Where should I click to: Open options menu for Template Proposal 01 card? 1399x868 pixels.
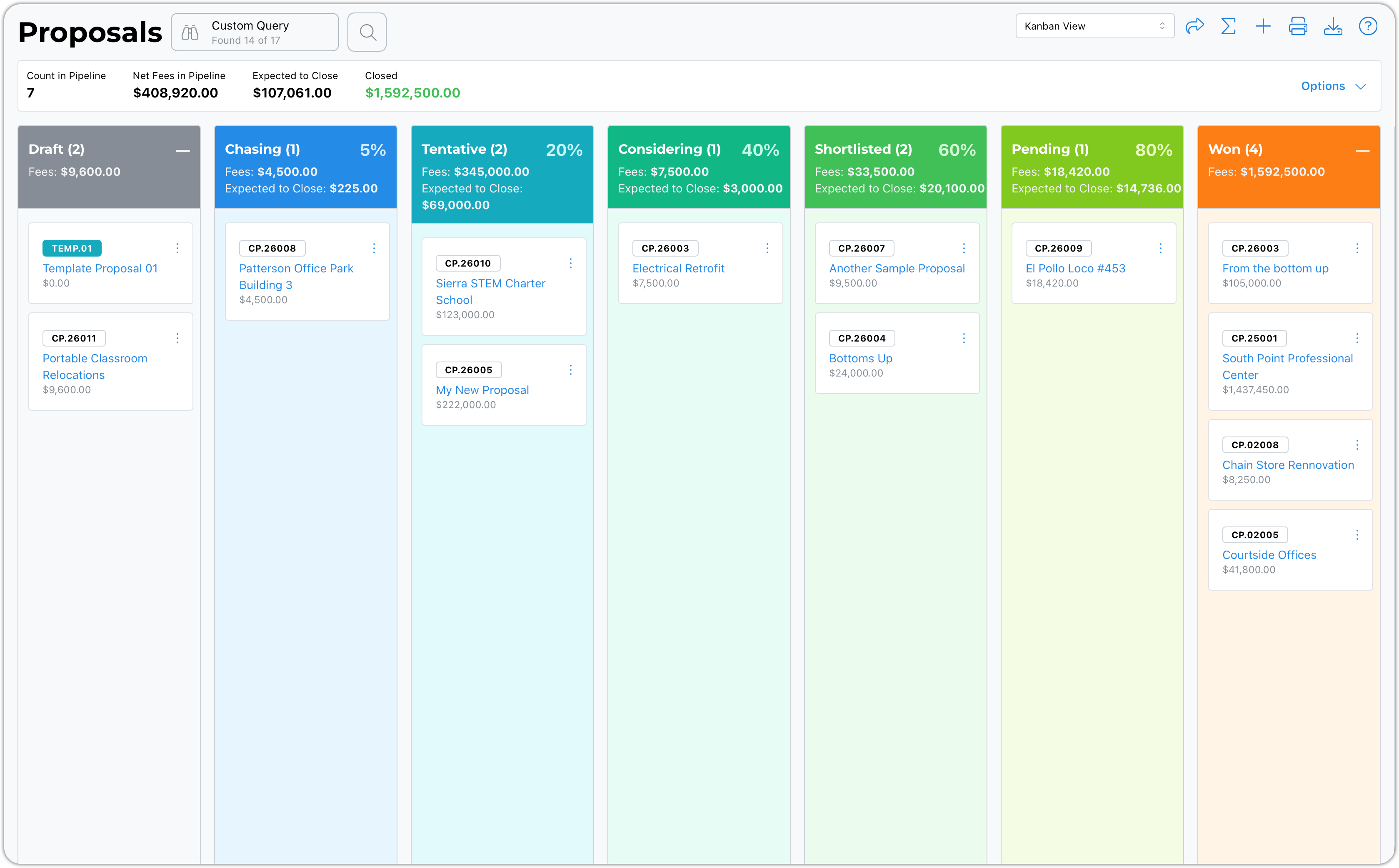[x=177, y=248]
